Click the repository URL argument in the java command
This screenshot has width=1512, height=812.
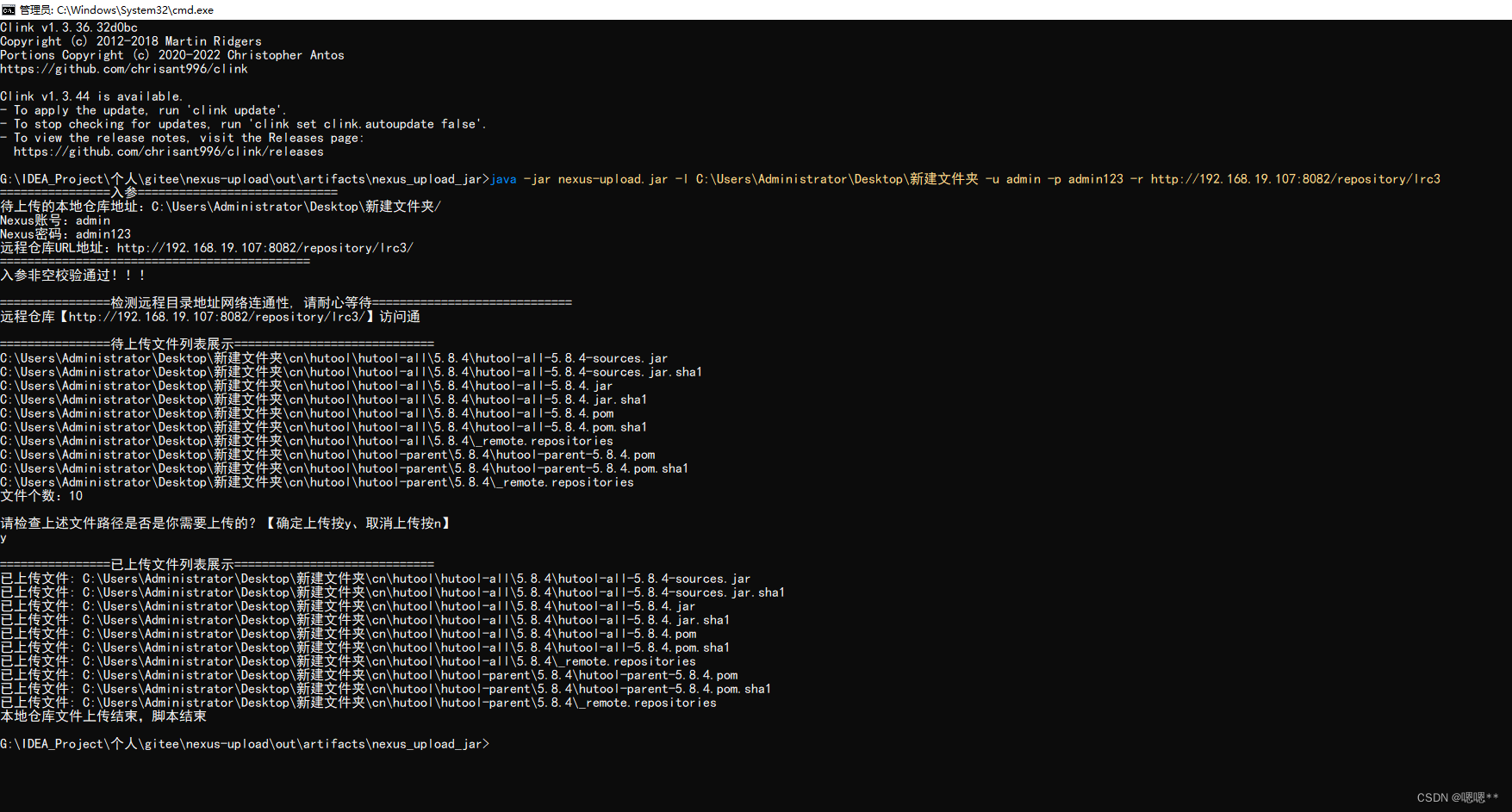click(1296, 179)
